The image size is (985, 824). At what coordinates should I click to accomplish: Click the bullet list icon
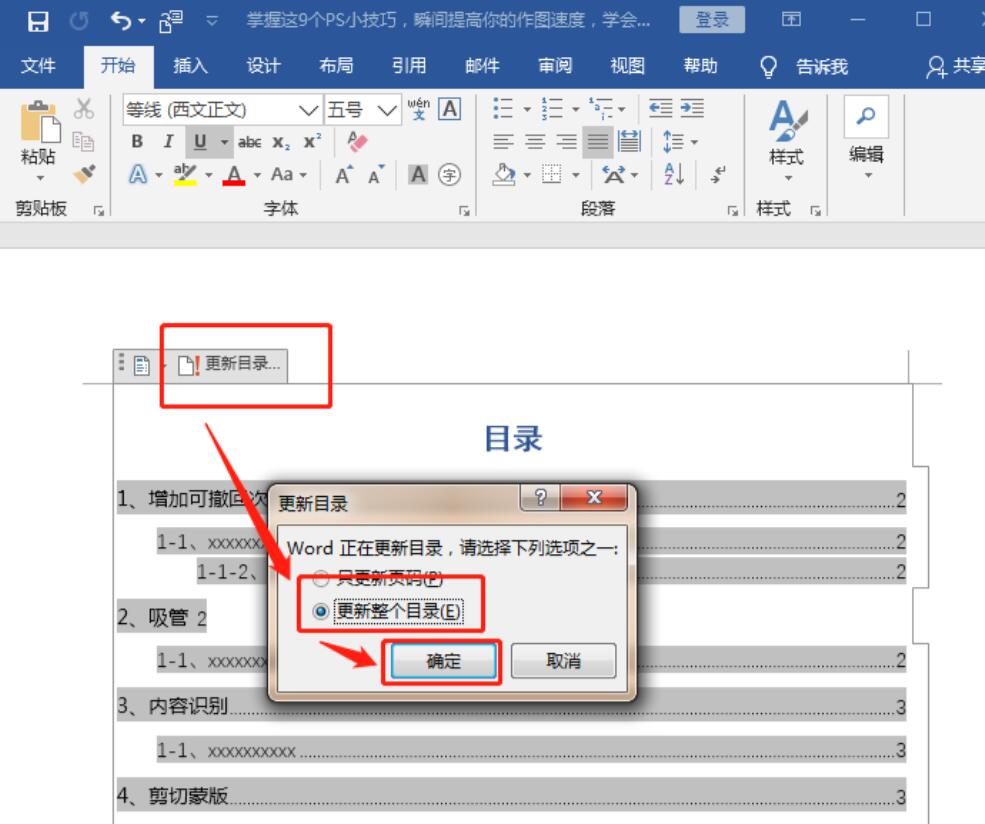coord(503,109)
